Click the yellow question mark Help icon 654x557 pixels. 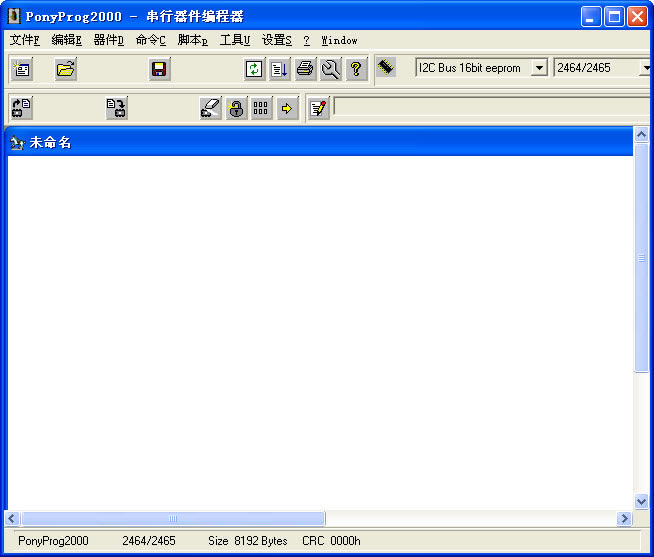click(356, 69)
